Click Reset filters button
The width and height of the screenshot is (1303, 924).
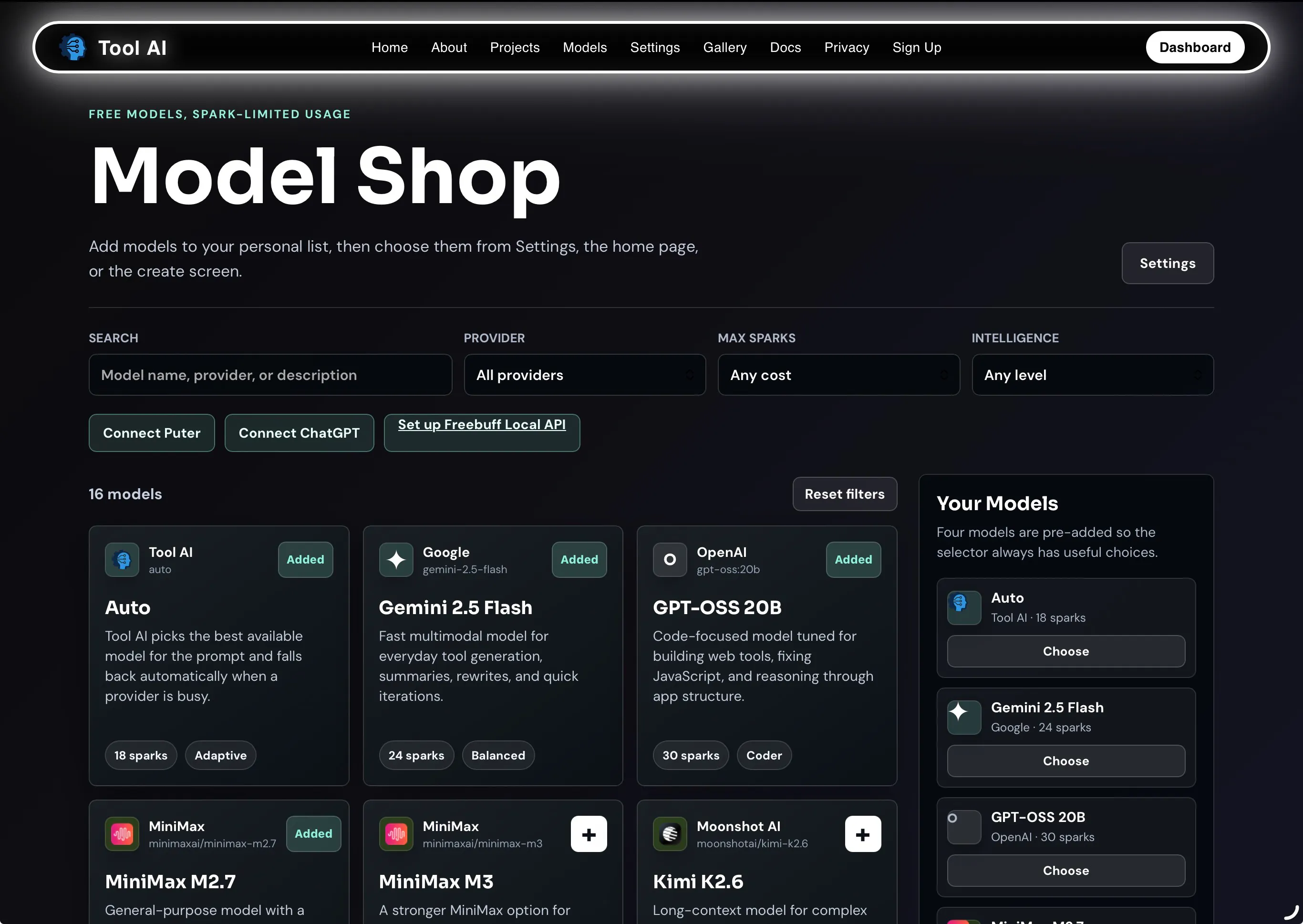844,494
